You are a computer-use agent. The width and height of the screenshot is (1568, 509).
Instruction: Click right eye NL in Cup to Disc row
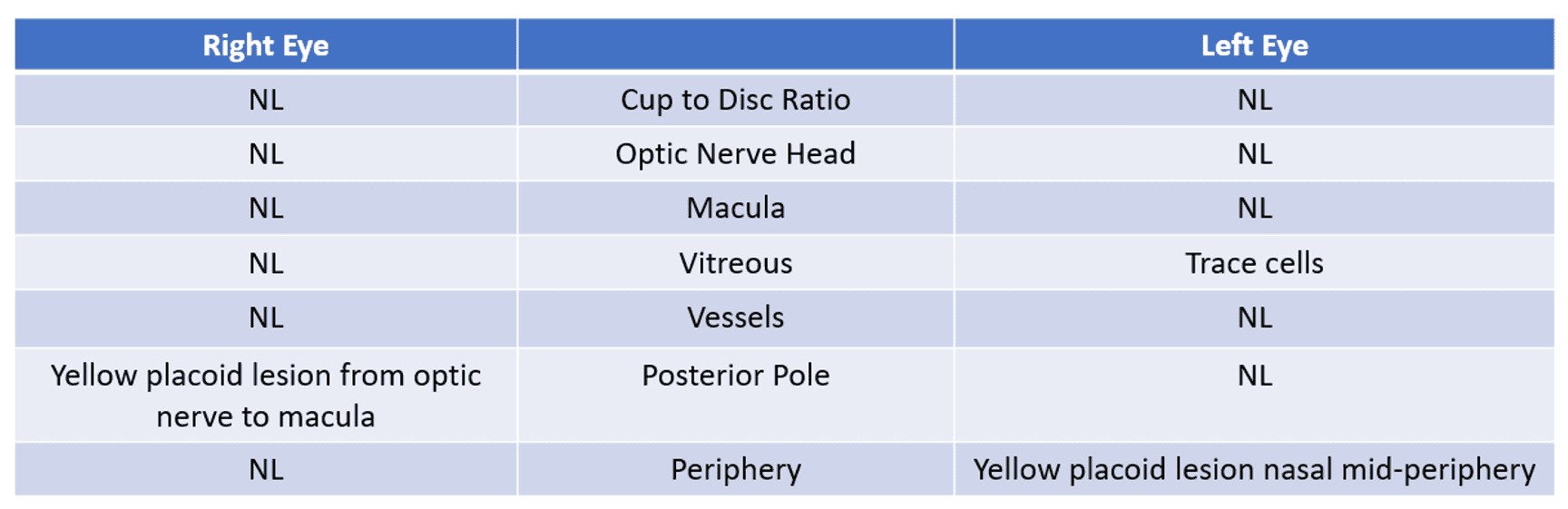point(266,100)
